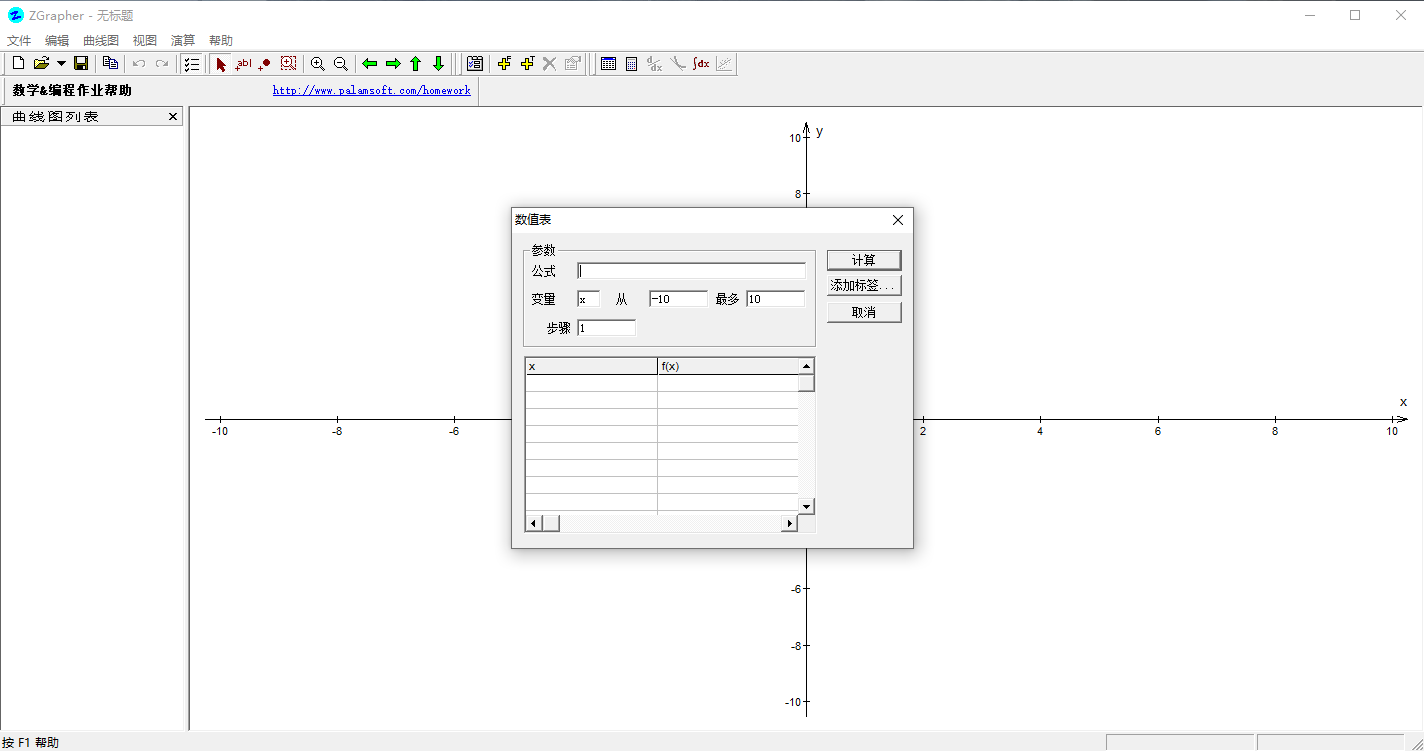Click the zoom out magnifier icon

point(340,64)
